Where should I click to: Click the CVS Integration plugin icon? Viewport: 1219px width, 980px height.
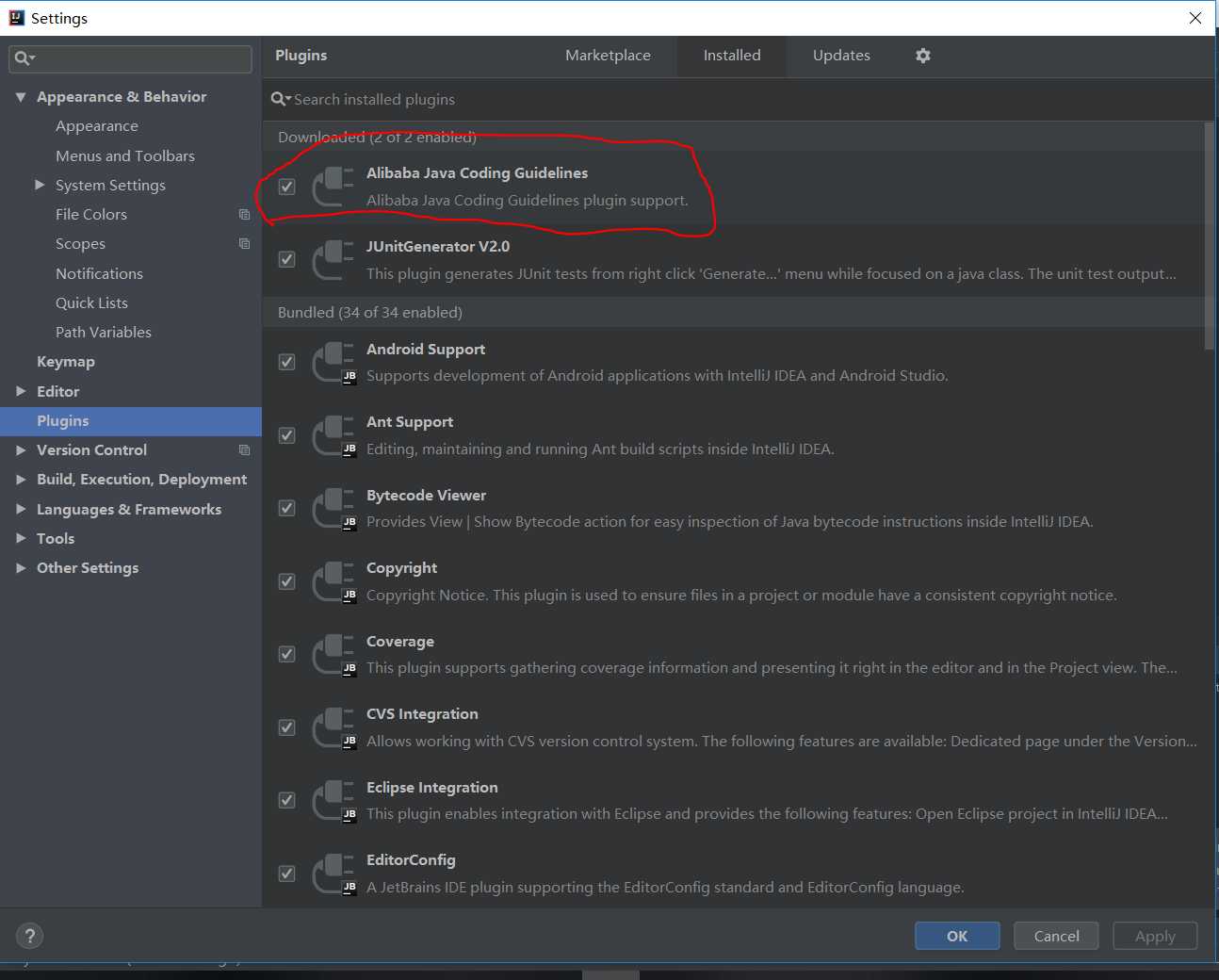(x=333, y=727)
